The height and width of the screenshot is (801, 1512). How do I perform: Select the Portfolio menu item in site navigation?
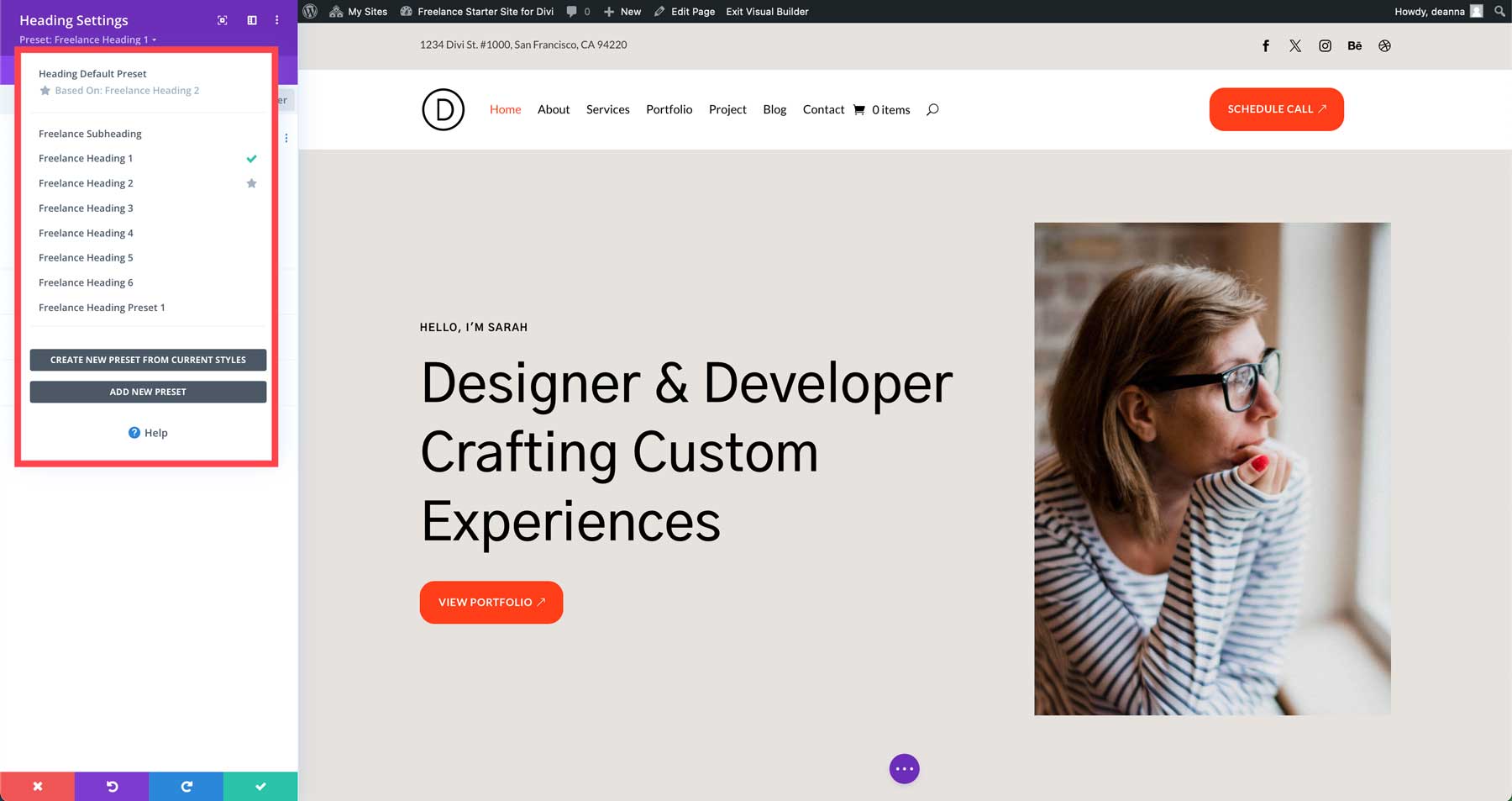tap(669, 109)
